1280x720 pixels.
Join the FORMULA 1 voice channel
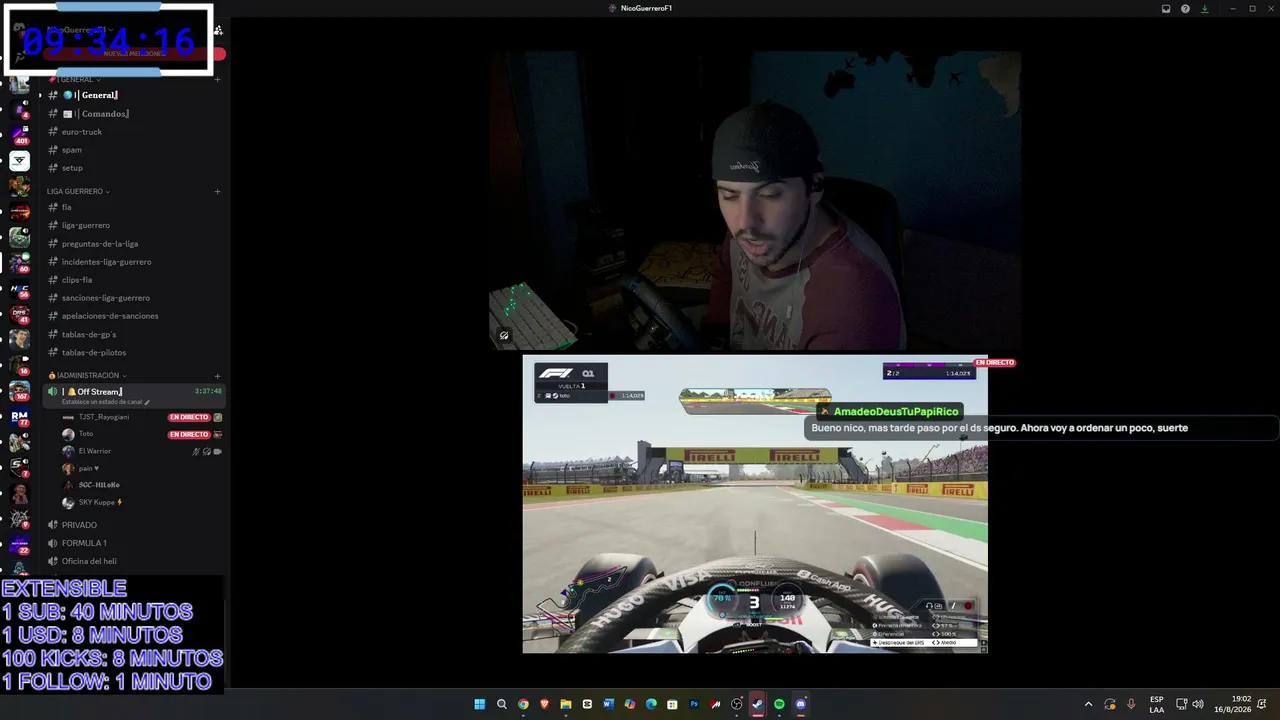(x=133, y=543)
